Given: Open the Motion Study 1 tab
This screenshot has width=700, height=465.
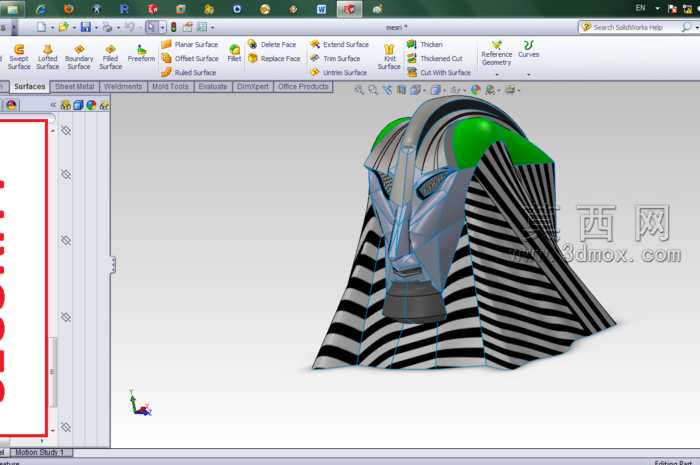Looking at the screenshot, I should click(40, 453).
